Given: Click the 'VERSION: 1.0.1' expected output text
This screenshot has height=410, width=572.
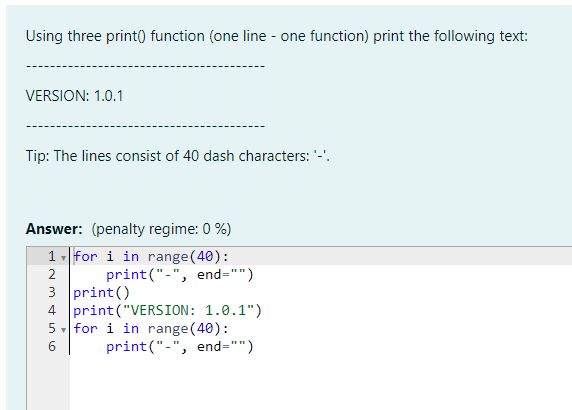Looking at the screenshot, I should pyautogui.click(x=74, y=96).
